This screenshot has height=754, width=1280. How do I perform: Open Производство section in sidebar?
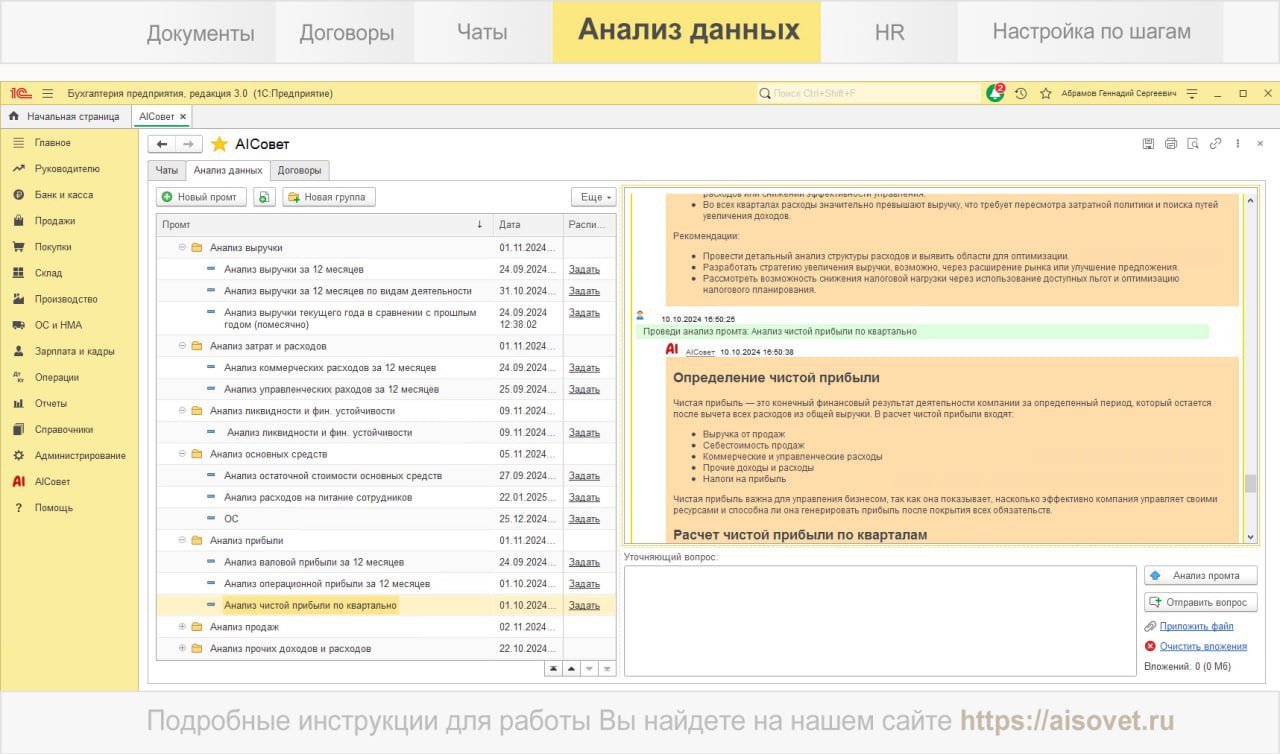click(x=66, y=299)
